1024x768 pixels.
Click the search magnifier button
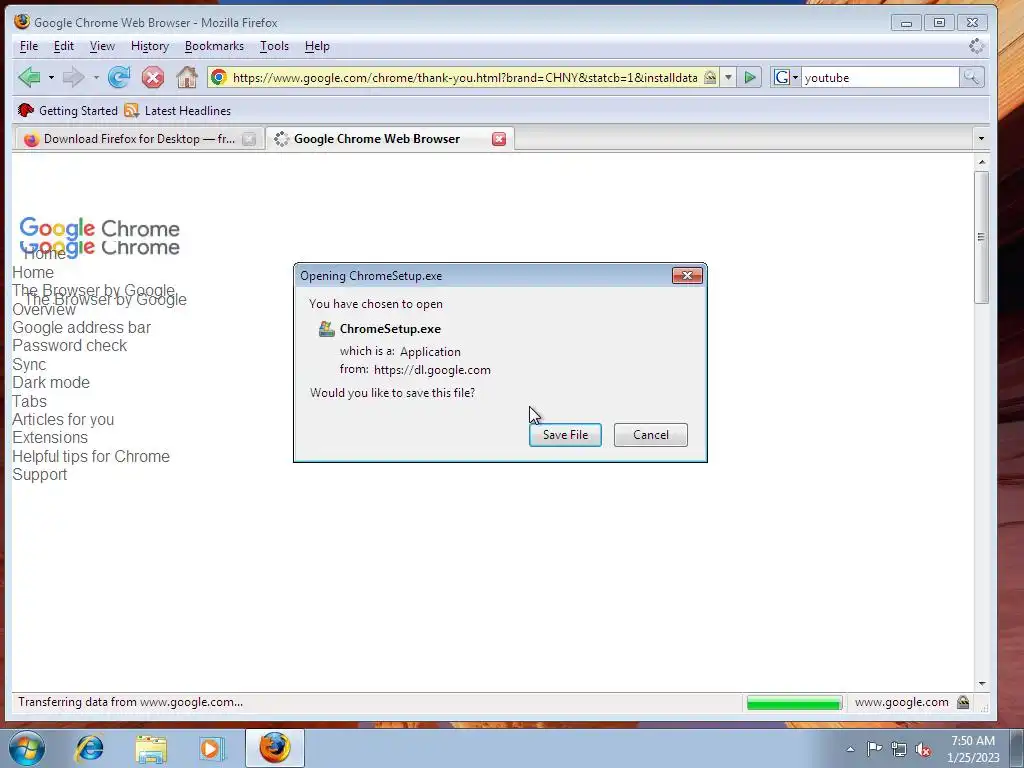click(x=971, y=78)
